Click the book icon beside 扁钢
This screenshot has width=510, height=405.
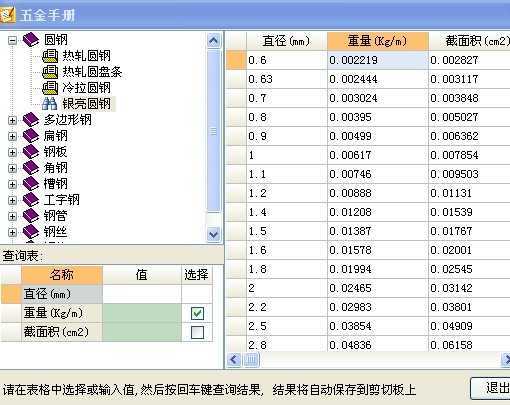(31, 136)
